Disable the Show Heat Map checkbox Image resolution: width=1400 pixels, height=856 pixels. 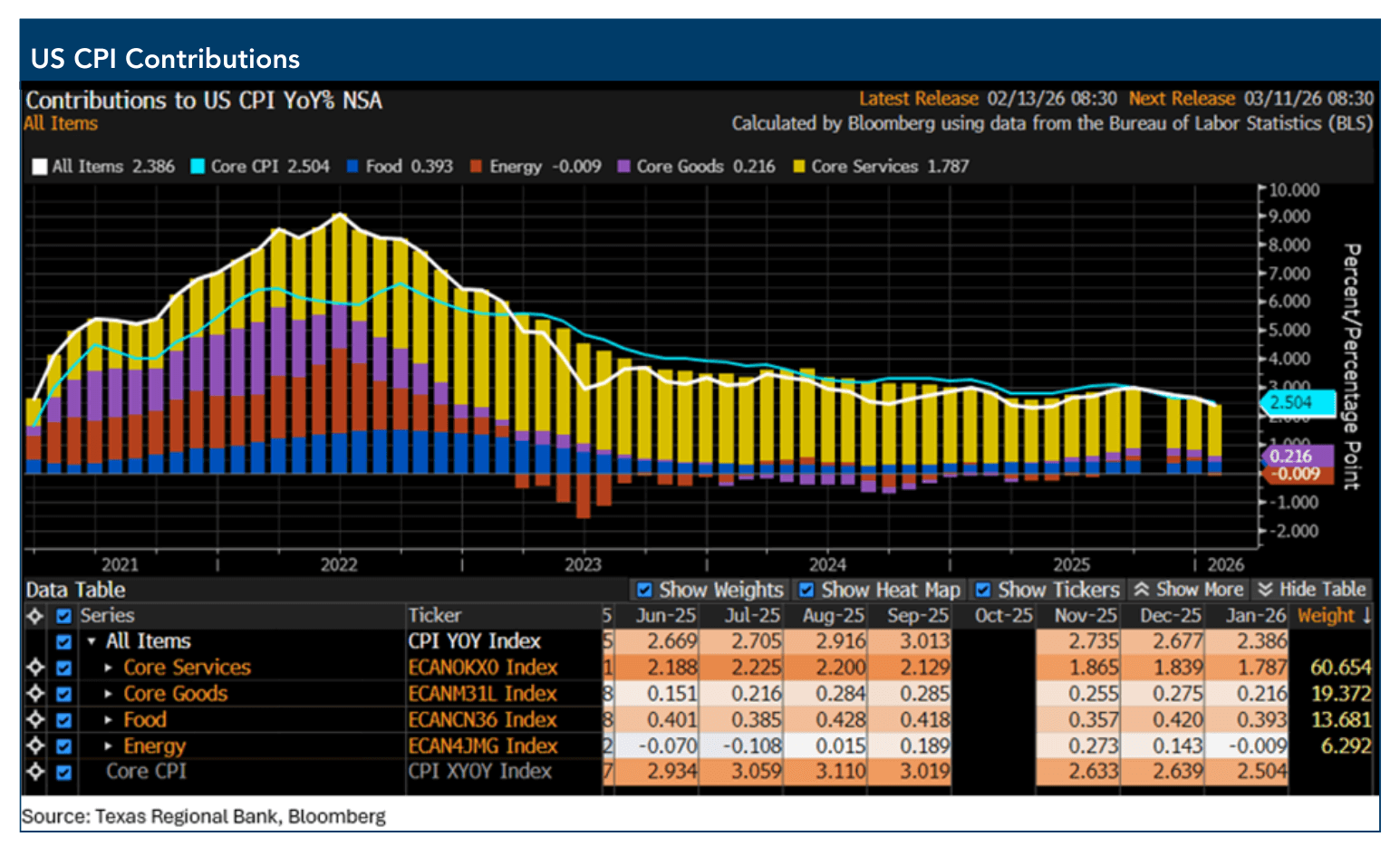click(x=806, y=591)
